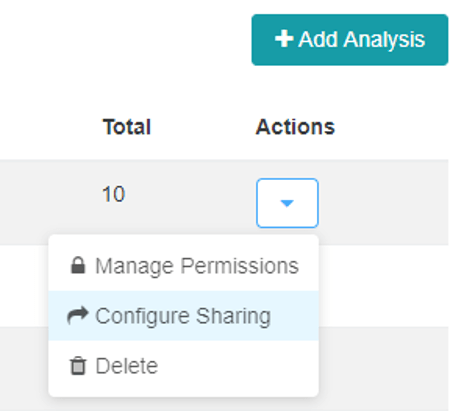Click the blue caret triangle in the Actions cell

click(287, 203)
